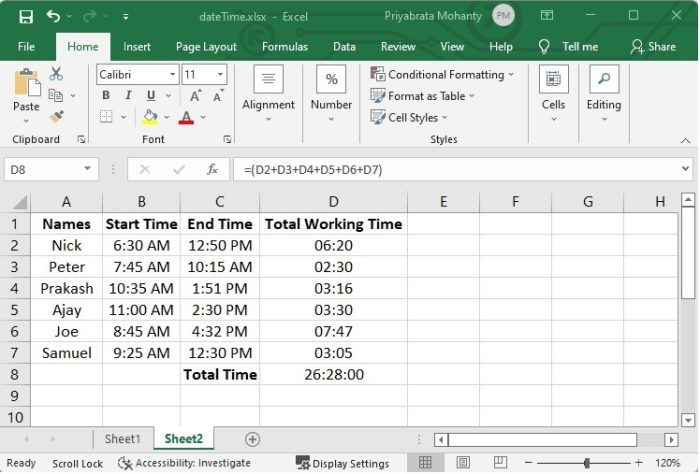Click the Cut scissors icon
This screenshot has width=700, height=474.
point(55,75)
